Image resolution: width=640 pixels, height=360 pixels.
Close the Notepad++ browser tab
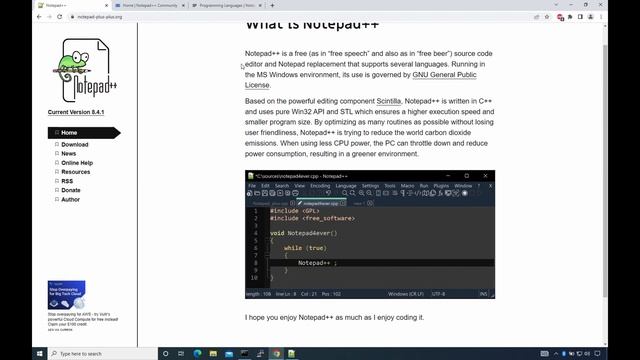107,5
